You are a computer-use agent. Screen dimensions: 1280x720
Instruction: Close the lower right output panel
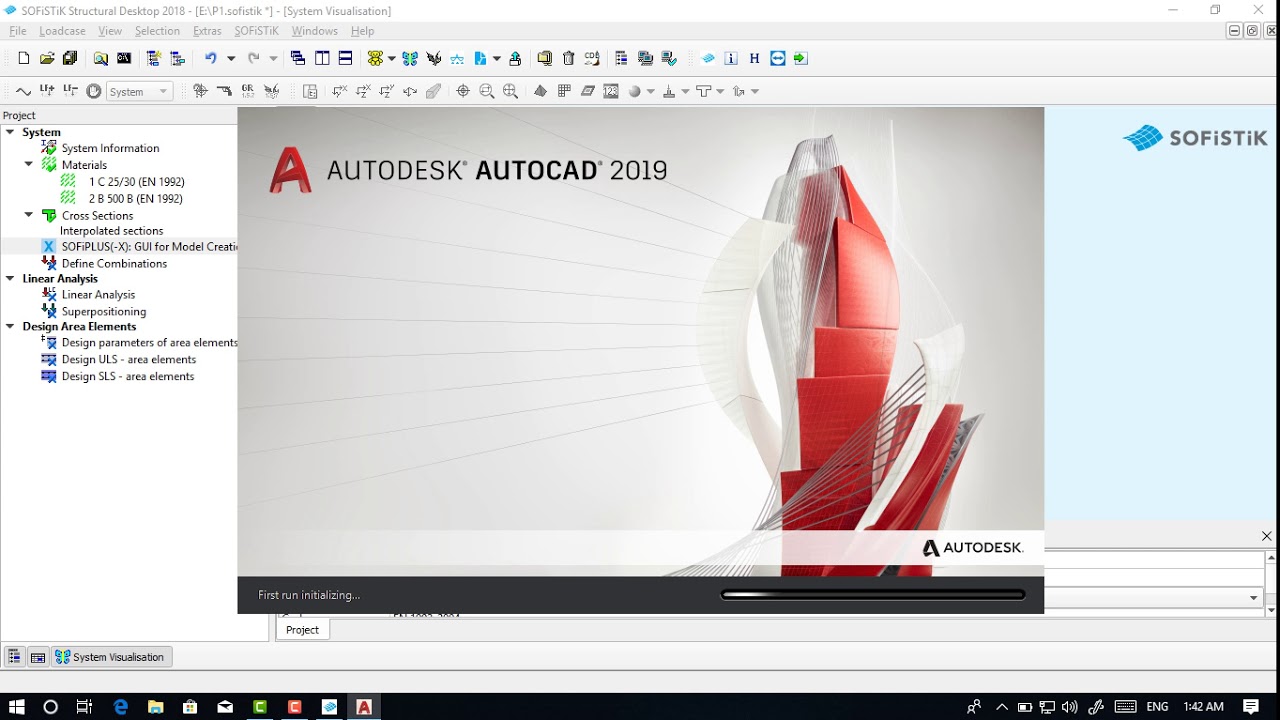click(x=1267, y=536)
